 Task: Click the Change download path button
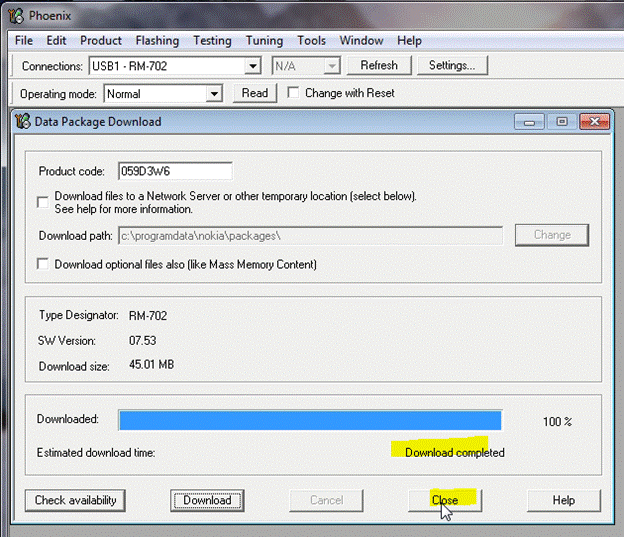[552, 235]
